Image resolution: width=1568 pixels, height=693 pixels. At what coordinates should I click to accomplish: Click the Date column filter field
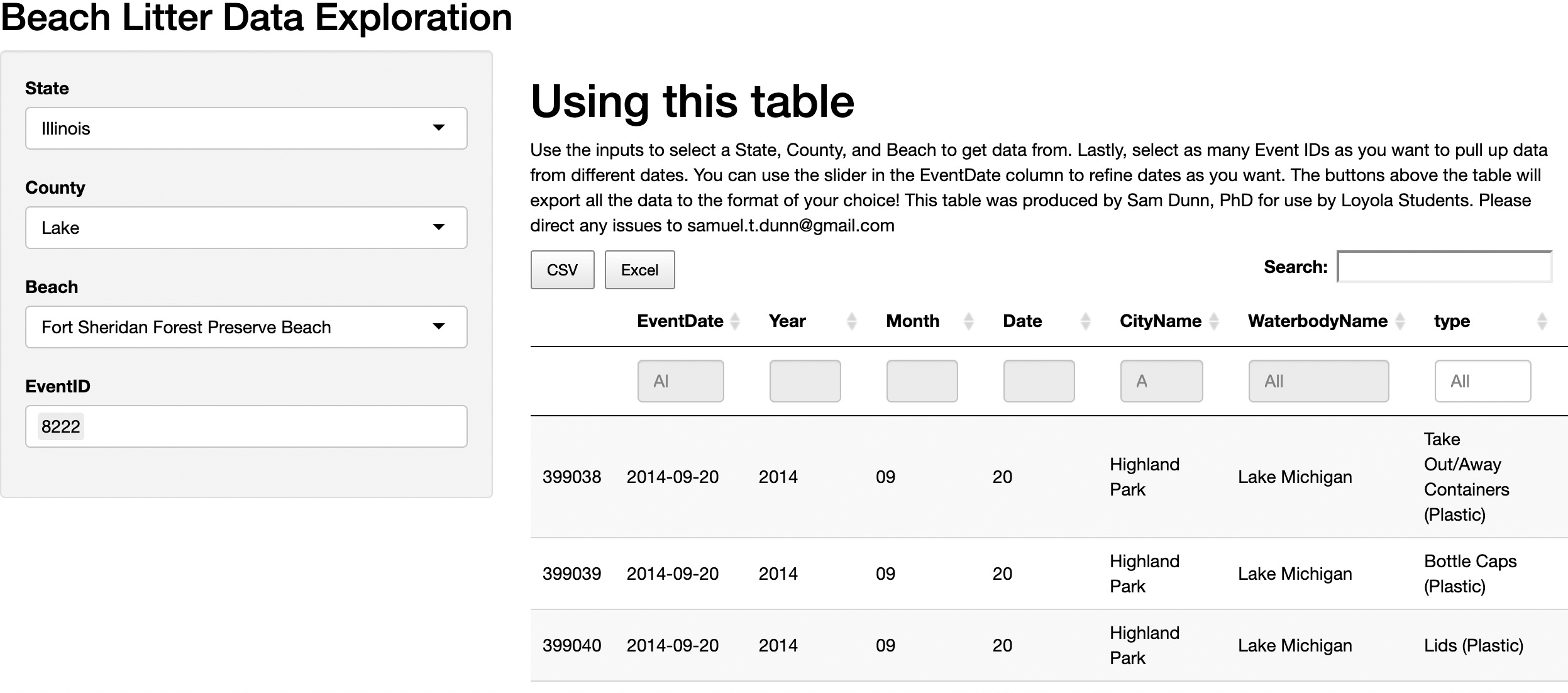pyautogui.click(x=1037, y=381)
